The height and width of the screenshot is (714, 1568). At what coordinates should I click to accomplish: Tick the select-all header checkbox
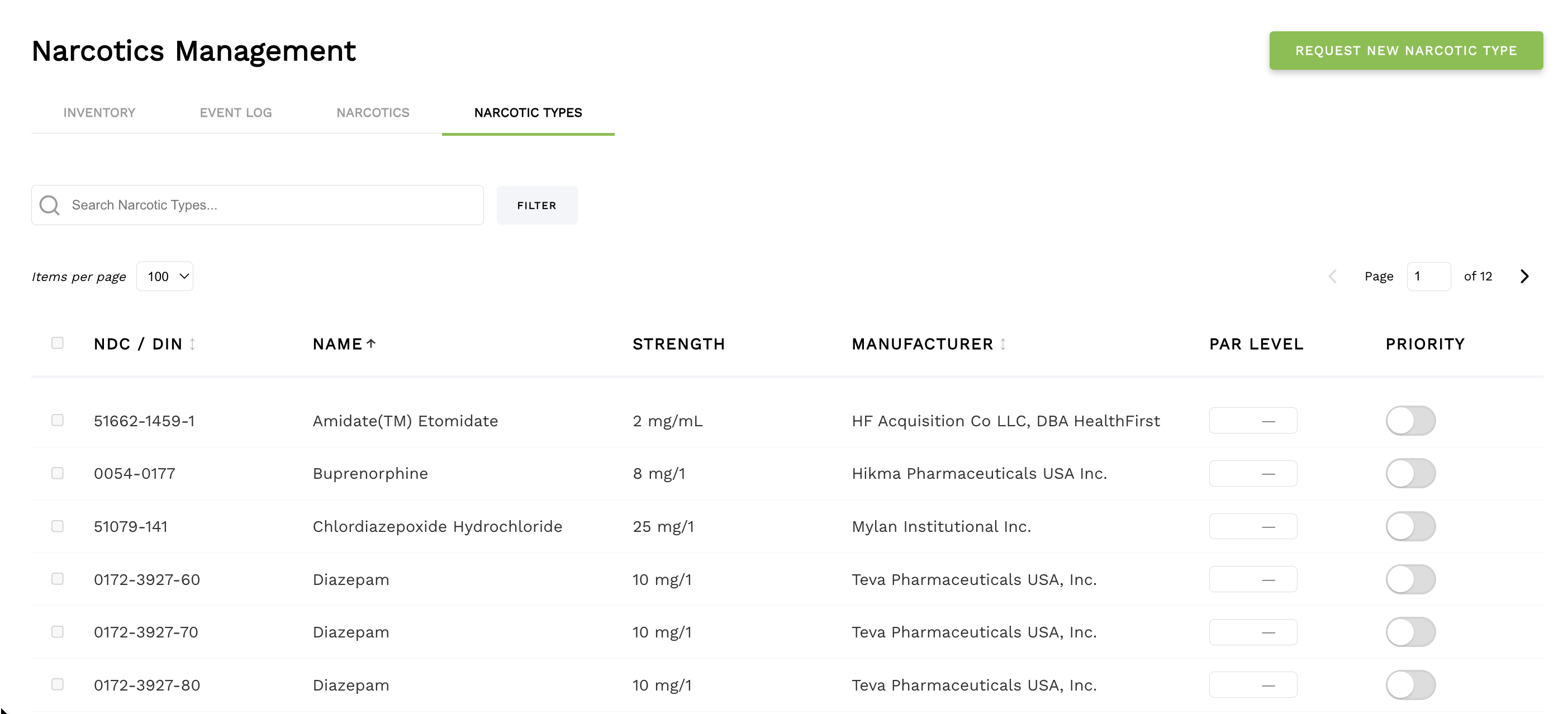57,342
